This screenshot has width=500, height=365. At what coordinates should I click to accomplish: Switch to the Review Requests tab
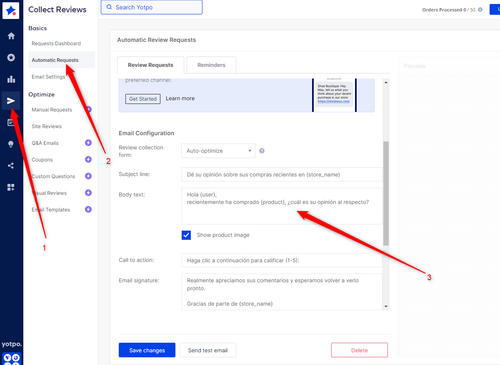coord(150,65)
